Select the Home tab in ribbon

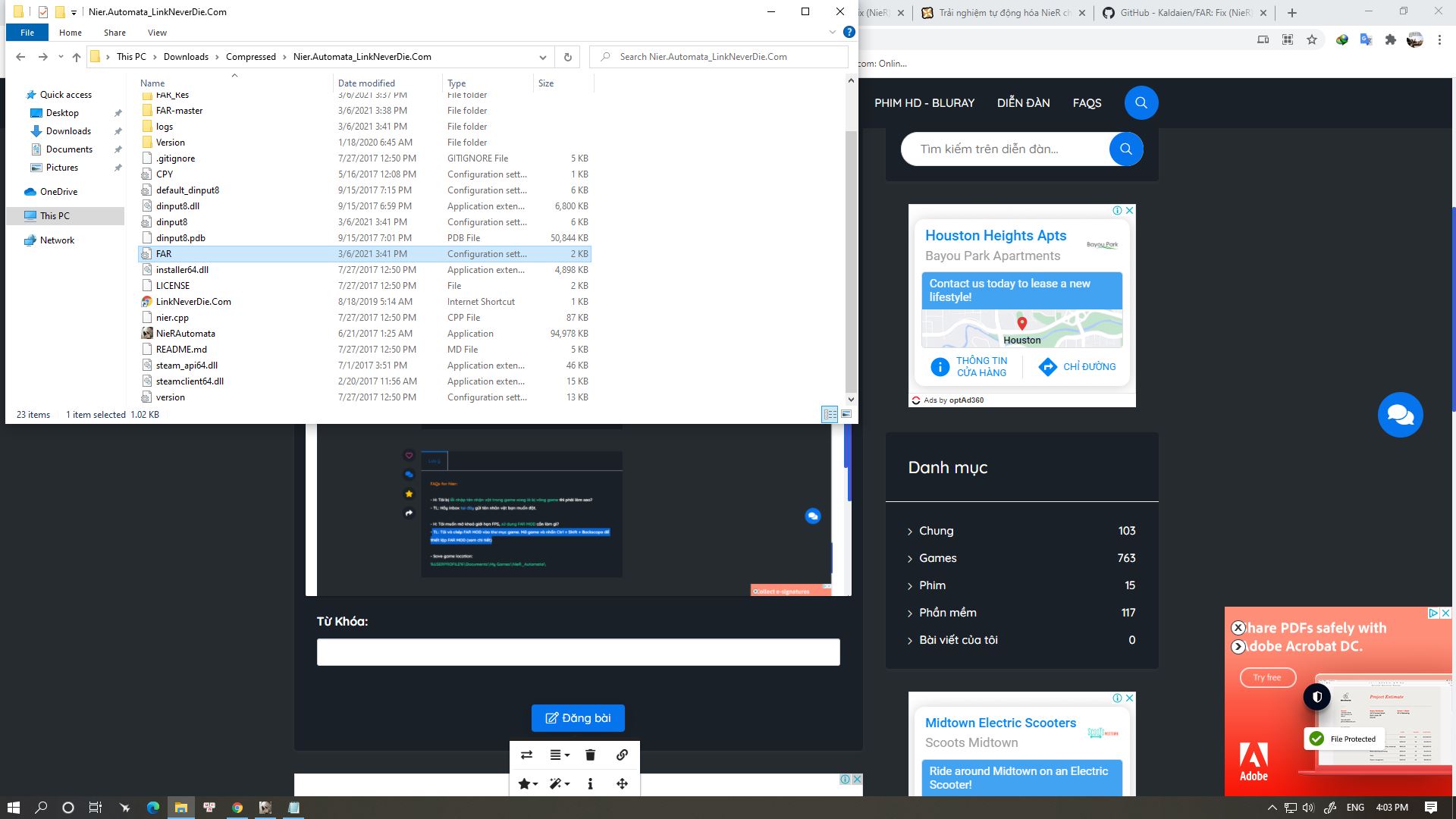coord(69,32)
